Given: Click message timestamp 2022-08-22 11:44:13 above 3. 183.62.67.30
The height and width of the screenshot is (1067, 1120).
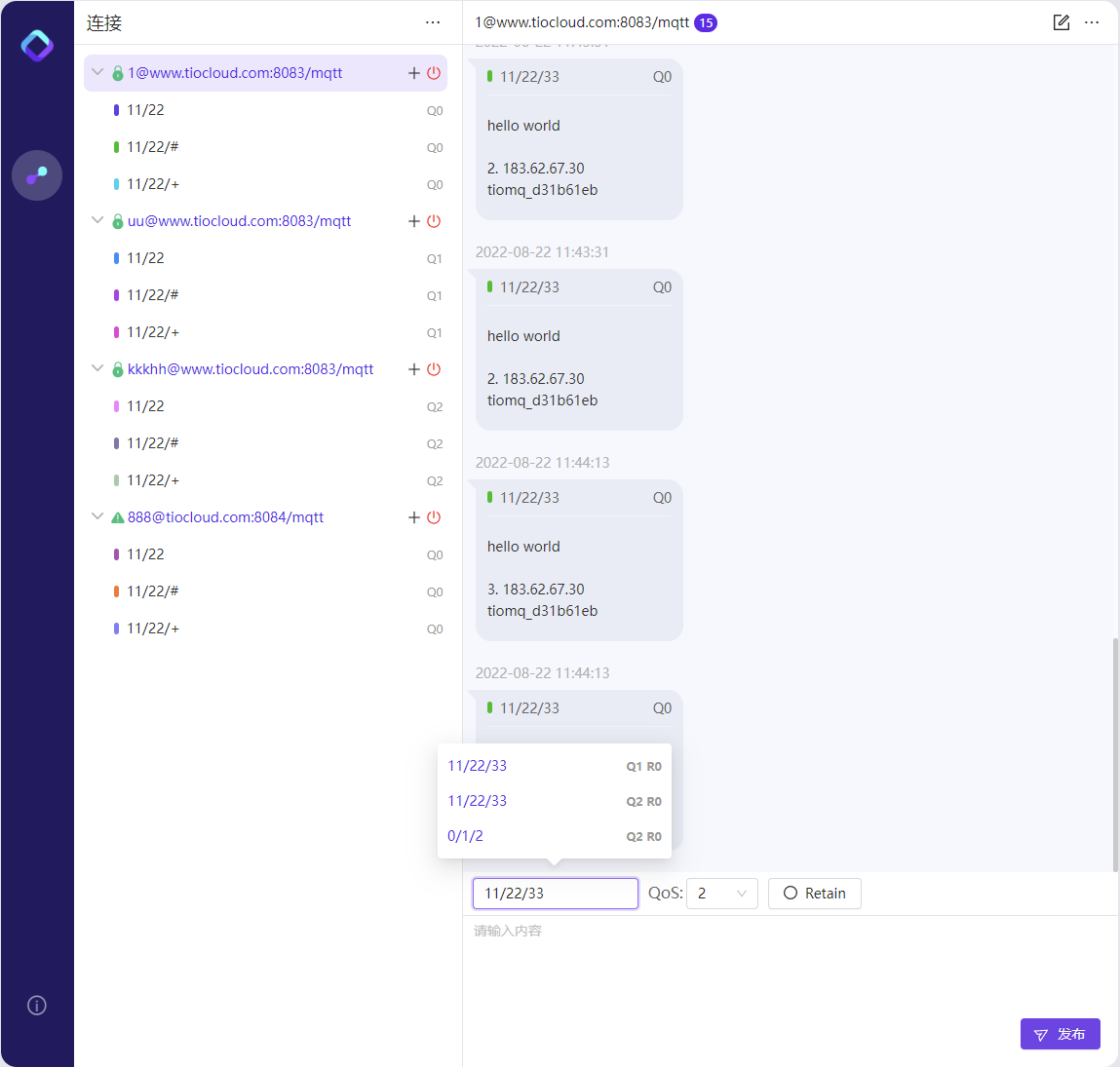Looking at the screenshot, I should [542, 463].
